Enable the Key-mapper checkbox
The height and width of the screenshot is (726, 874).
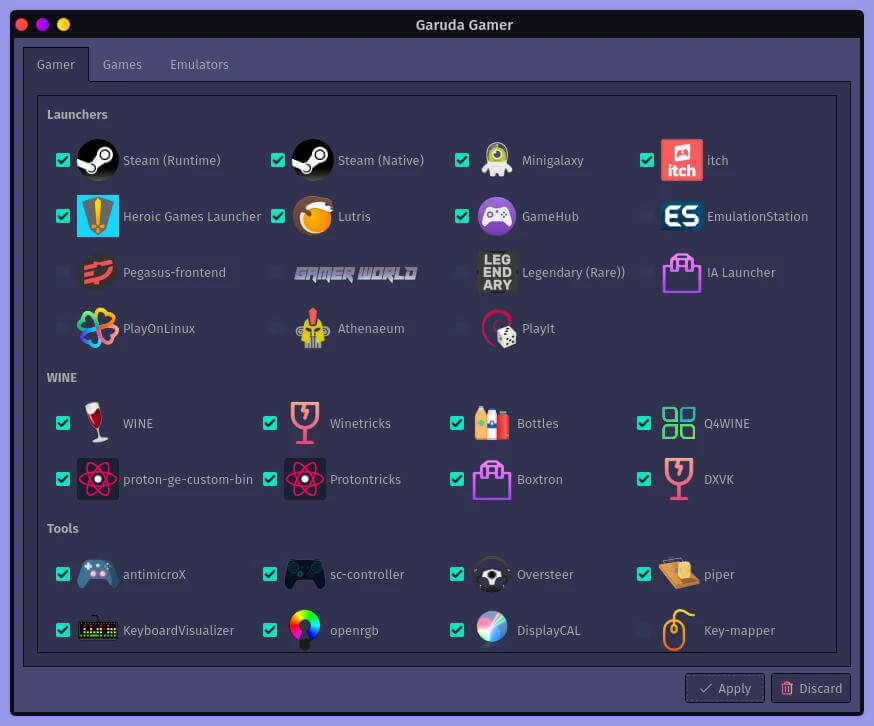point(644,630)
